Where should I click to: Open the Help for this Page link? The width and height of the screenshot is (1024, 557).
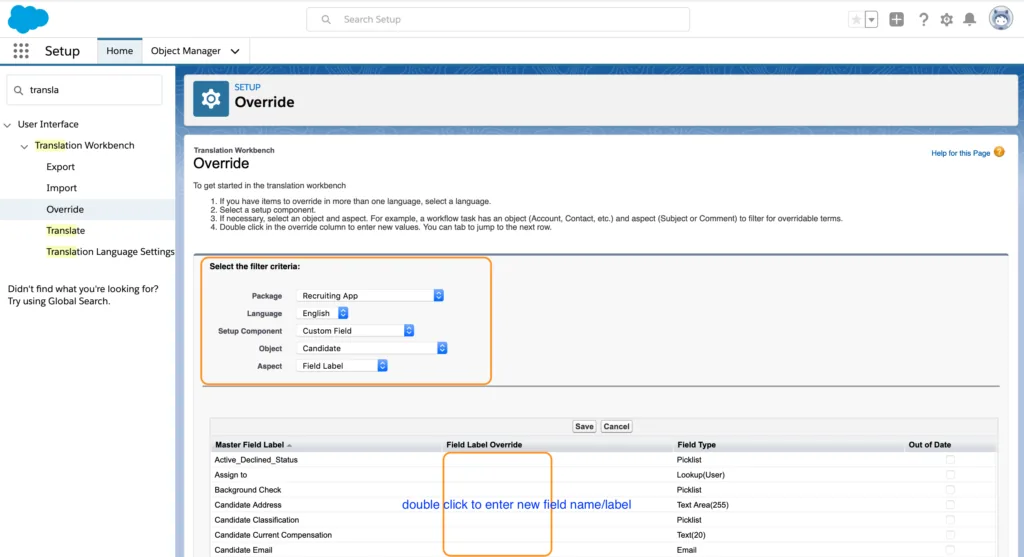pyautogui.click(x=960, y=153)
